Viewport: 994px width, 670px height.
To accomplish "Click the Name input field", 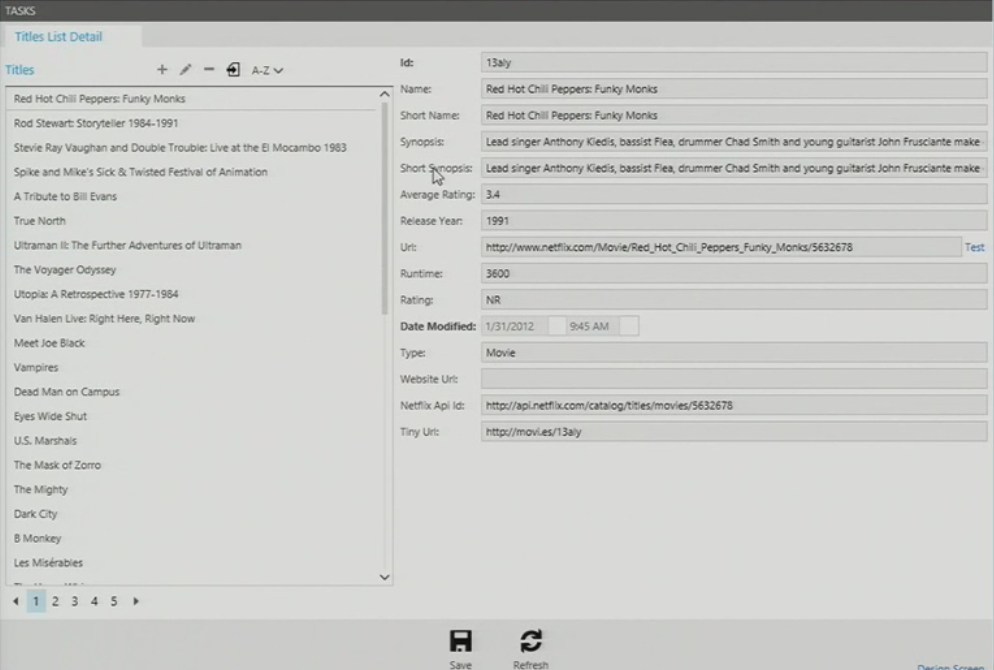I will coord(733,89).
